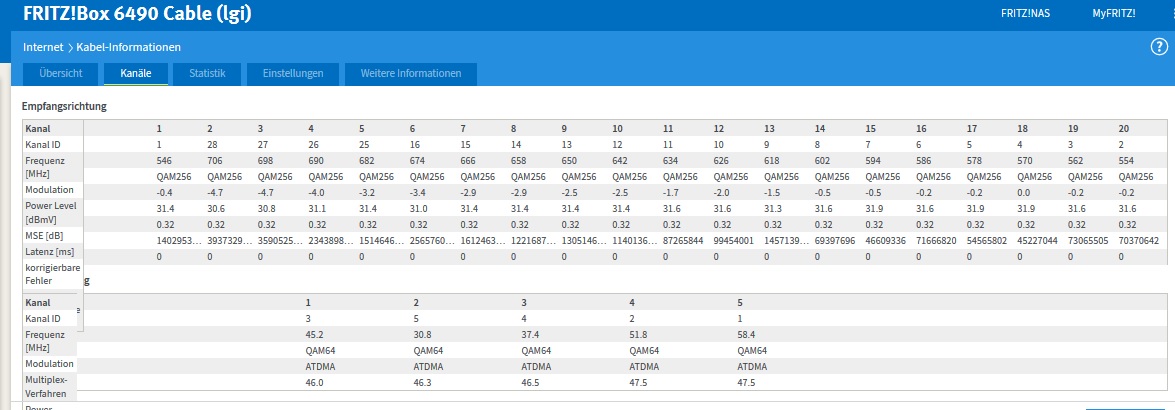
Task: Click Multiplex-Verfahren row label
Action: tap(46, 386)
